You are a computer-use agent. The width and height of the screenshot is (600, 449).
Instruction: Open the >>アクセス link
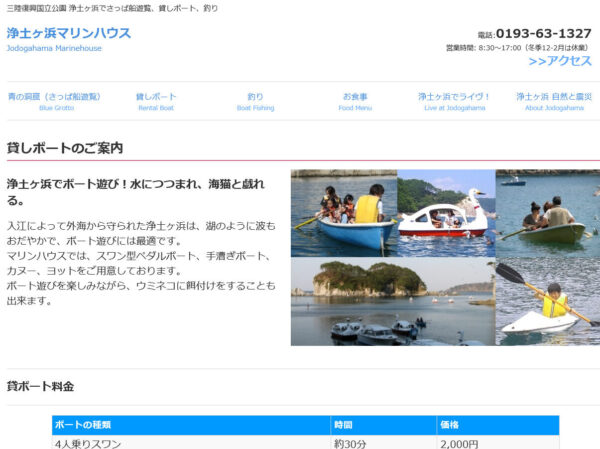pyautogui.click(x=560, y=61)
